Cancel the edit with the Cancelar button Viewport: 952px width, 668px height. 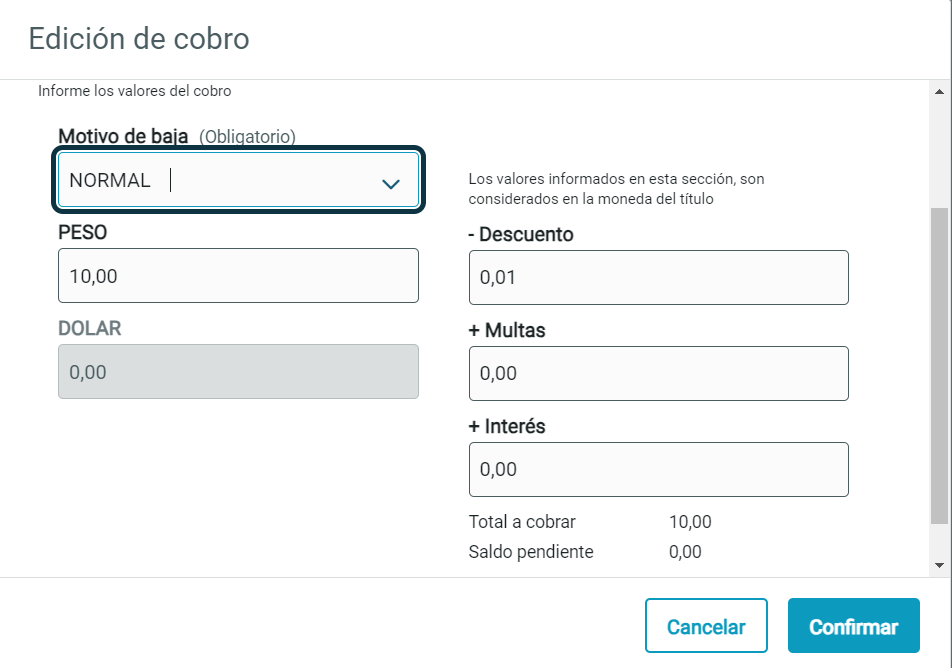[706, 626]
